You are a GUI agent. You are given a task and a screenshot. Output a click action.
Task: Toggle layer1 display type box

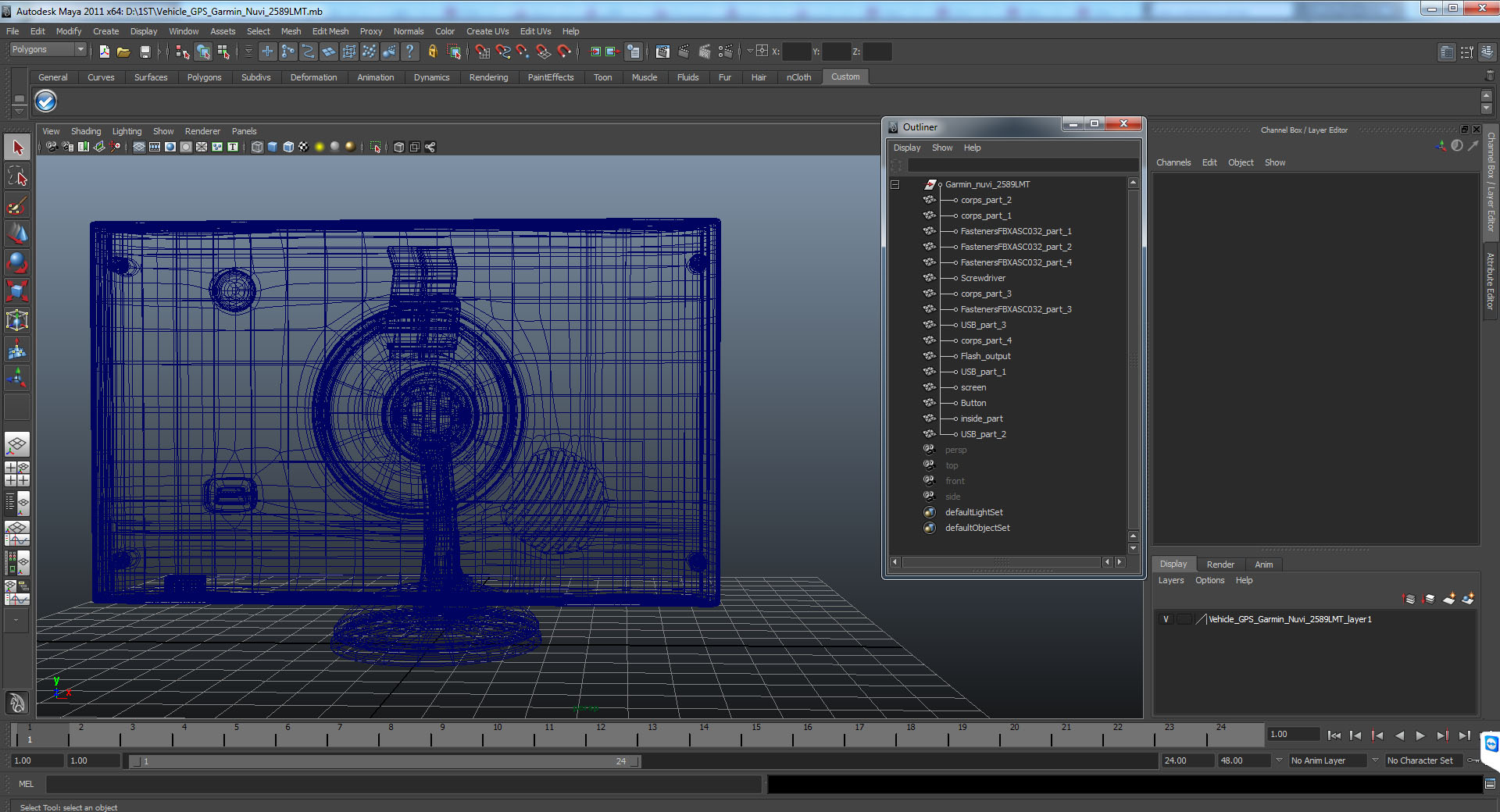[x=1184, y=619]
